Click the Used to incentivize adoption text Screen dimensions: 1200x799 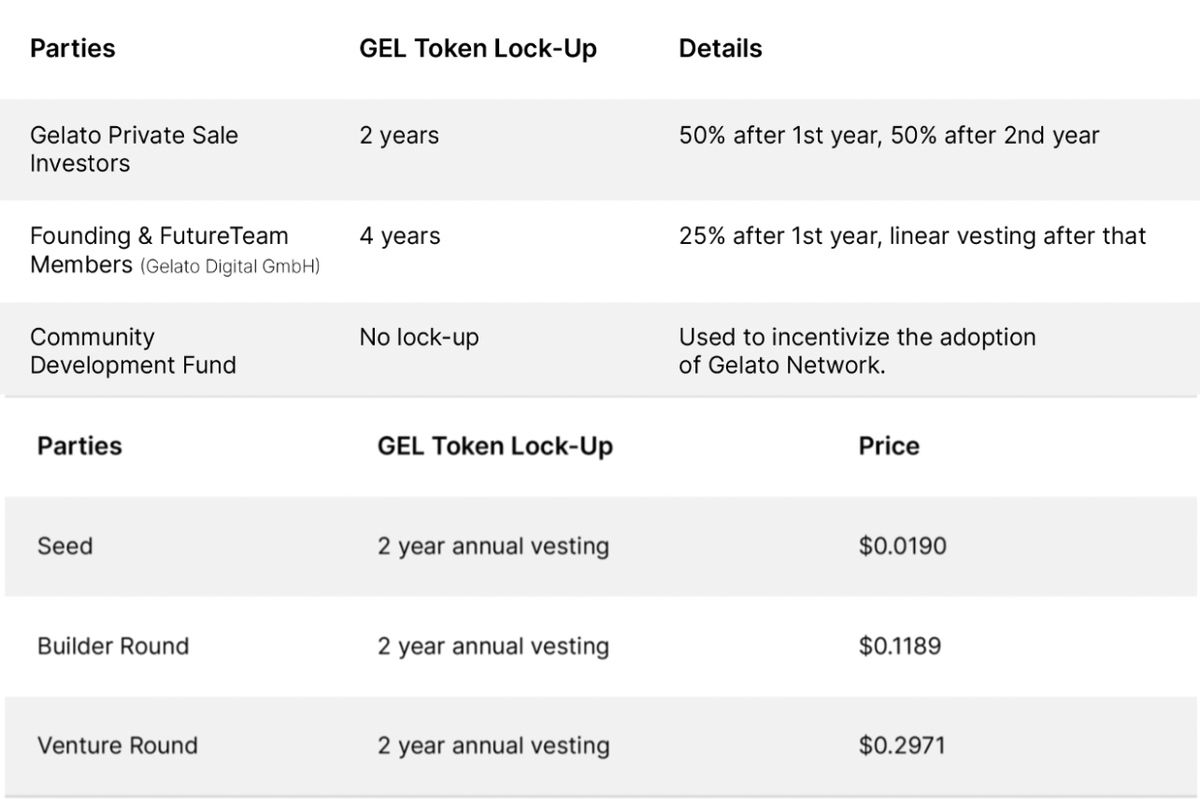click(857, 351)
